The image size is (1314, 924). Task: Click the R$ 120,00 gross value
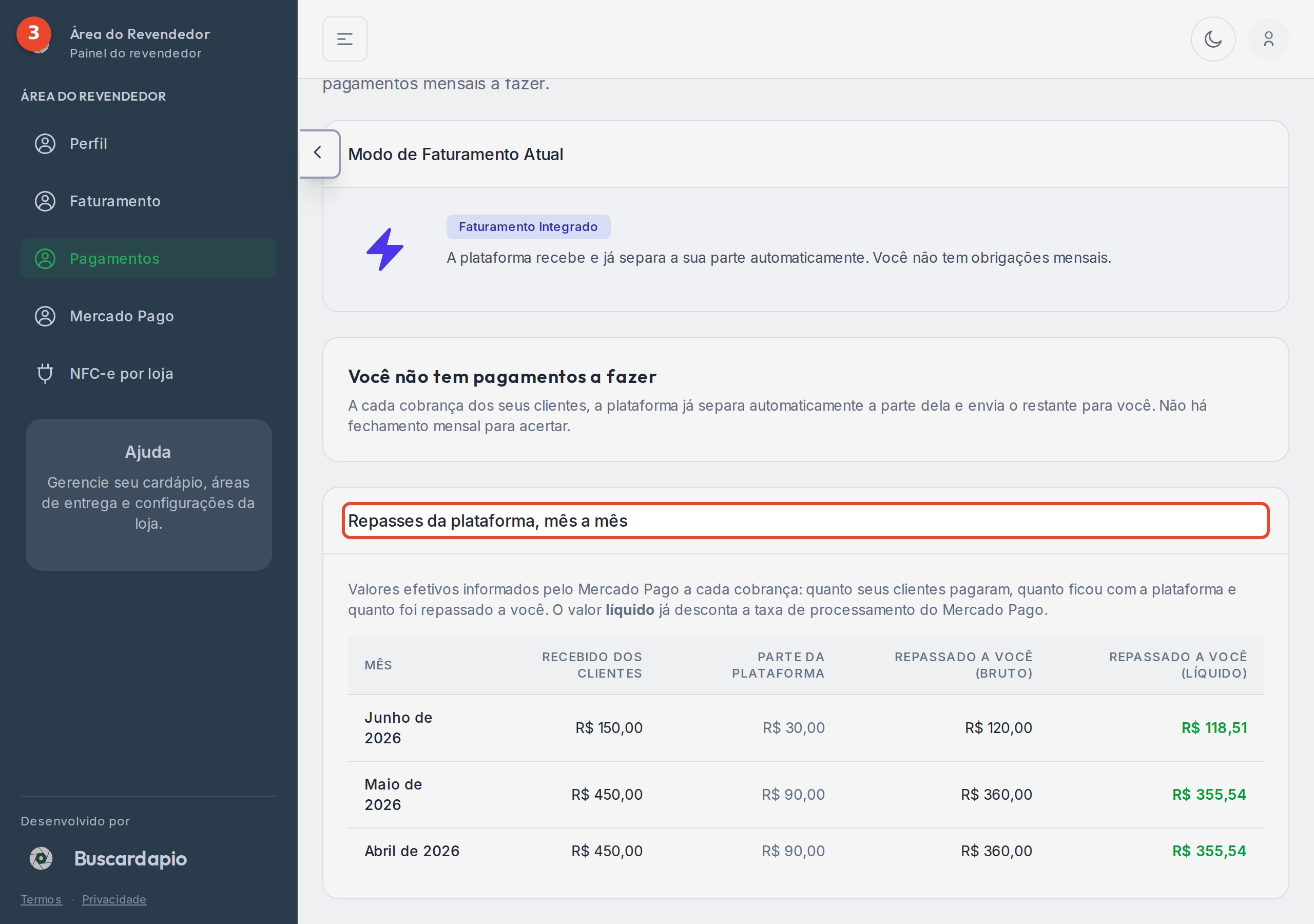coord(998,727)
